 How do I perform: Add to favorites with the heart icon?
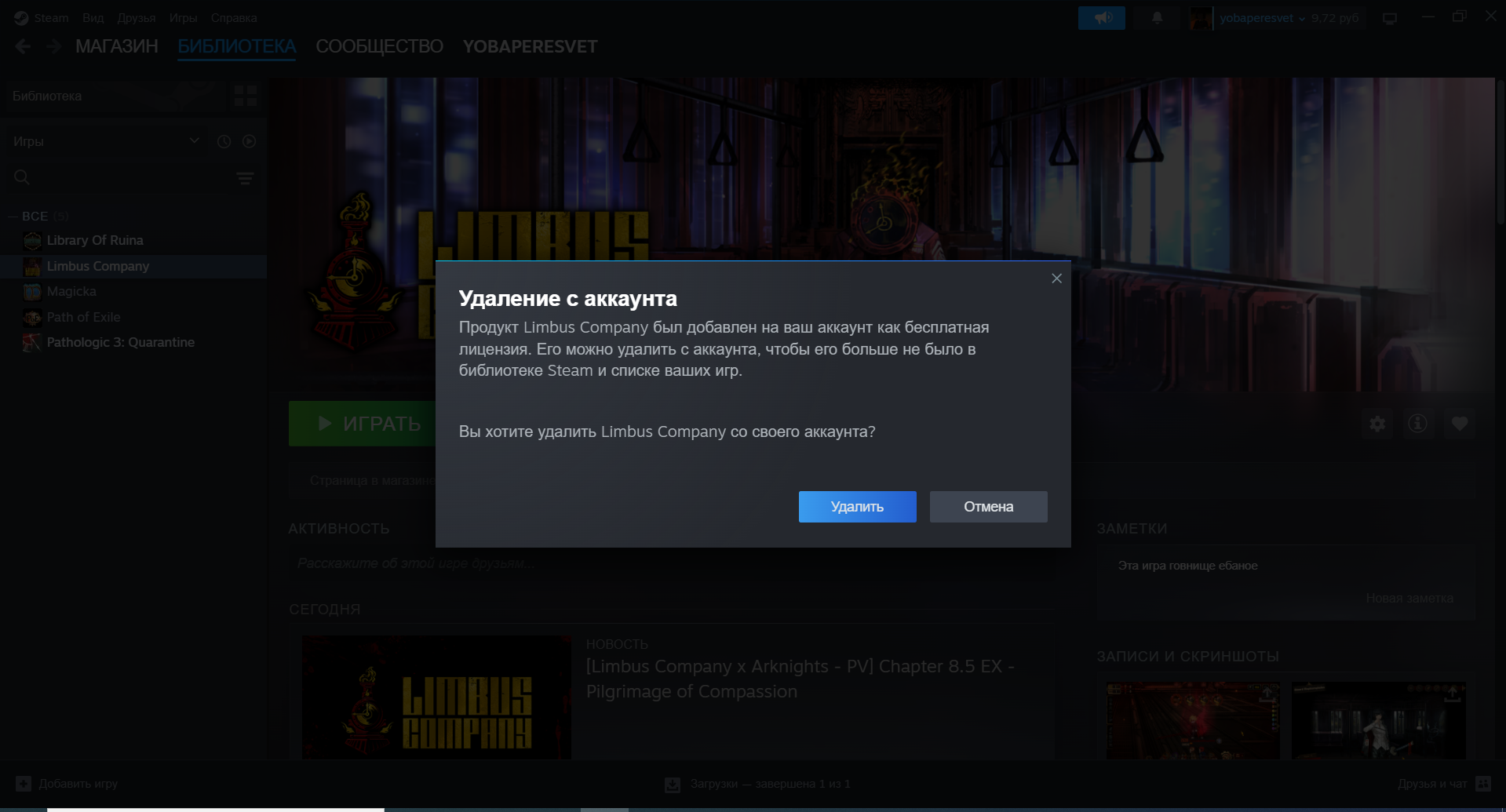click(1459, 424)
